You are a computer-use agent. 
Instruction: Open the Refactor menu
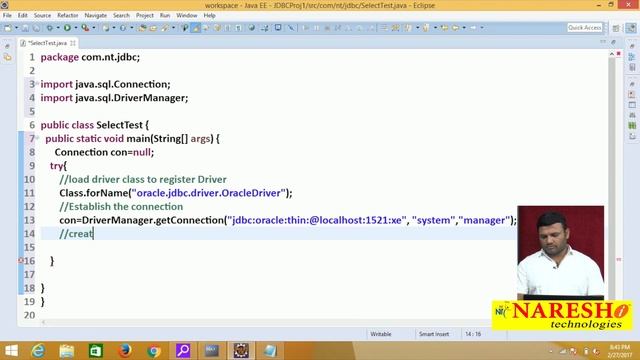click(x=68, y=16)
